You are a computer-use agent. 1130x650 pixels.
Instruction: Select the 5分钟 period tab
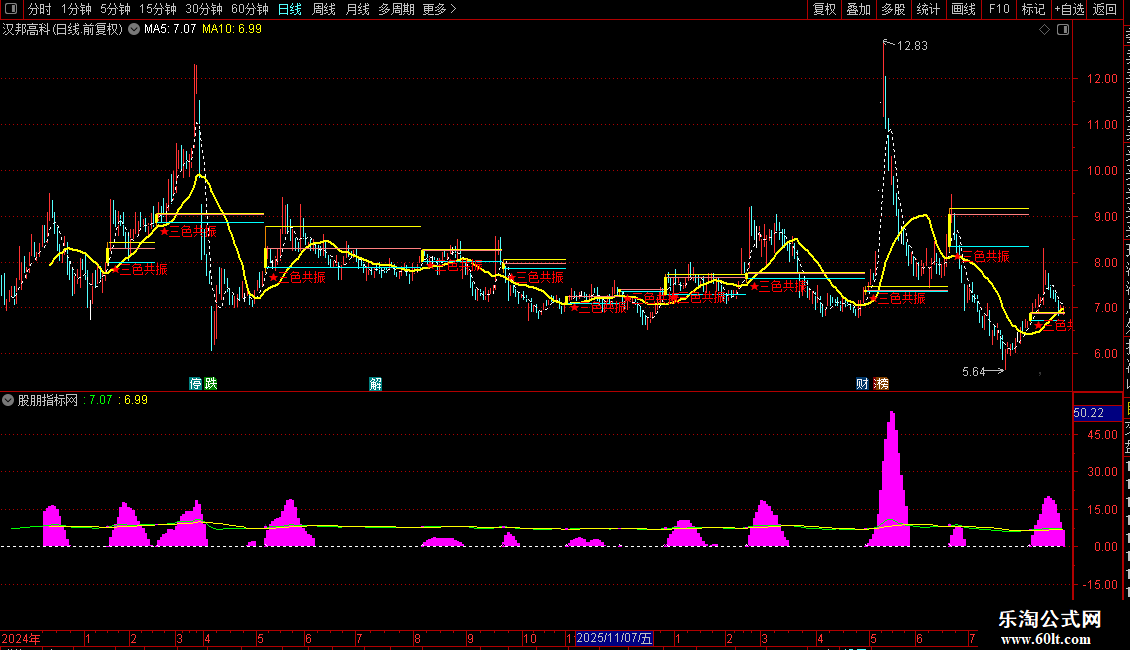click(x=115, y=9)
